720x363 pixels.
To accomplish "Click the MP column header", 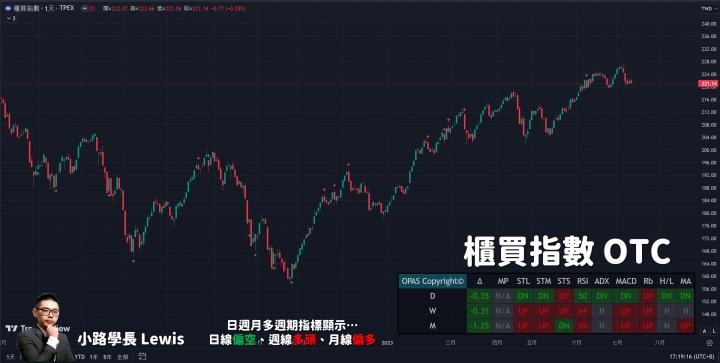I will pyautogui.click(x=503, y=281).
